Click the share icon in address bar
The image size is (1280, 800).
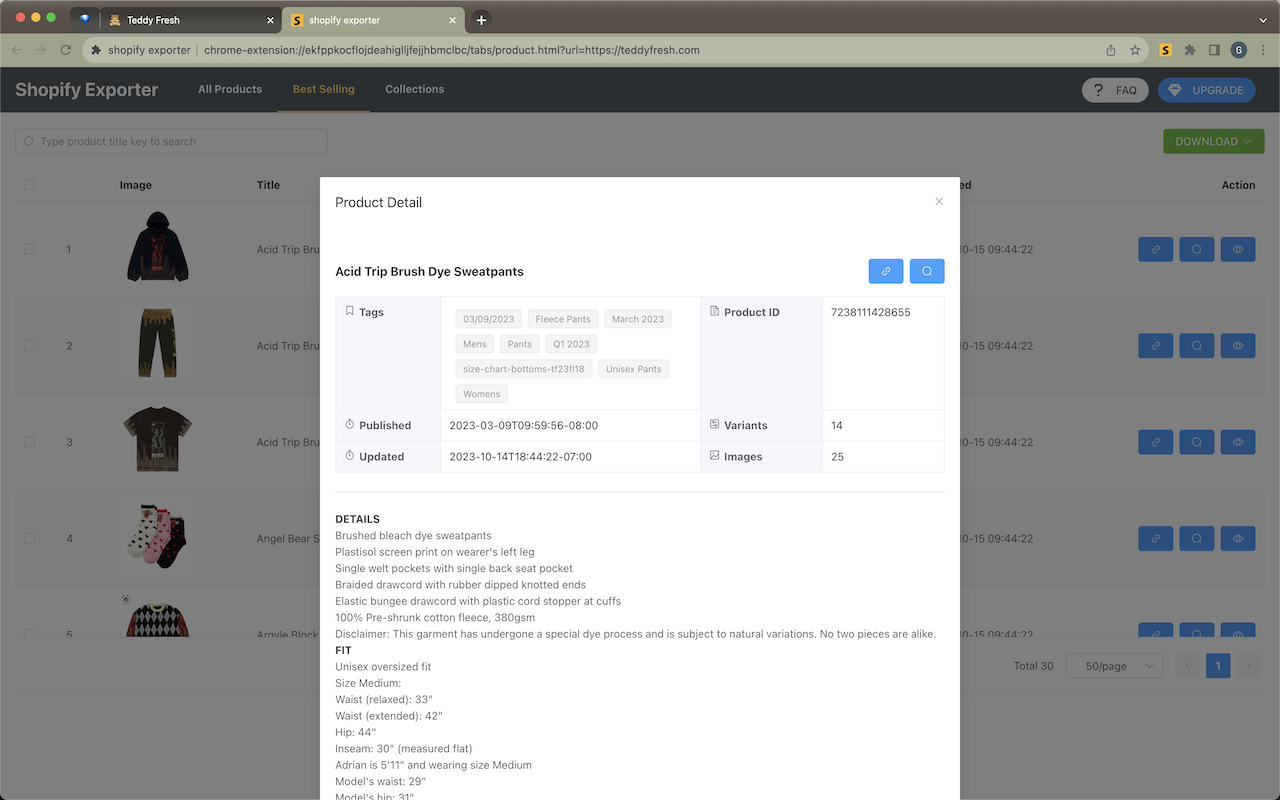[1111, 50]
